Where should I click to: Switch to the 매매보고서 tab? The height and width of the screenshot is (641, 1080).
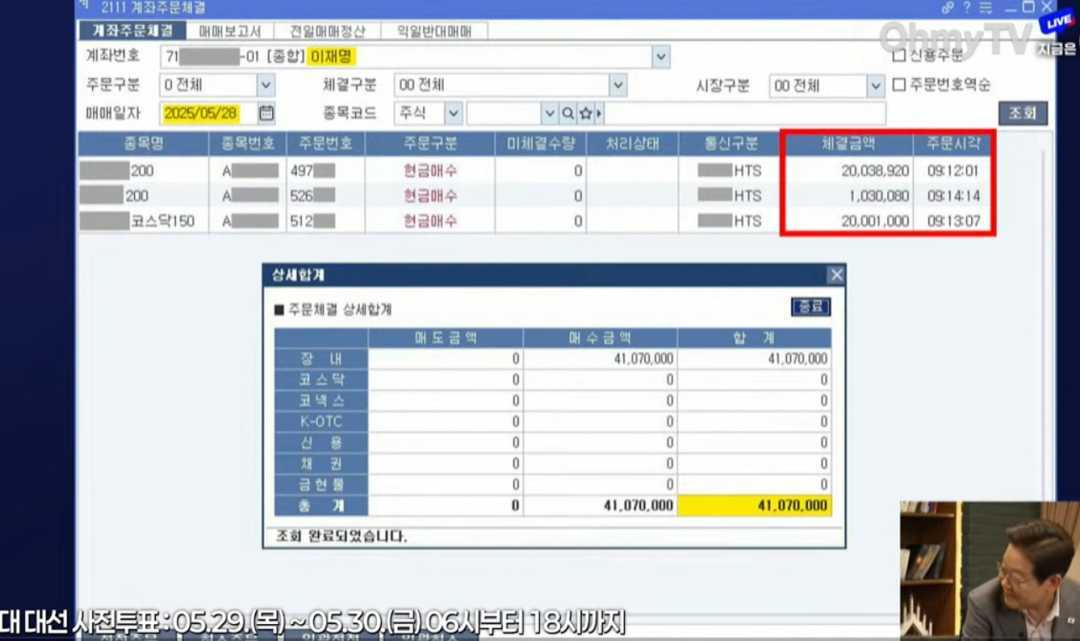pyautogui.click(x=230, y=31)
